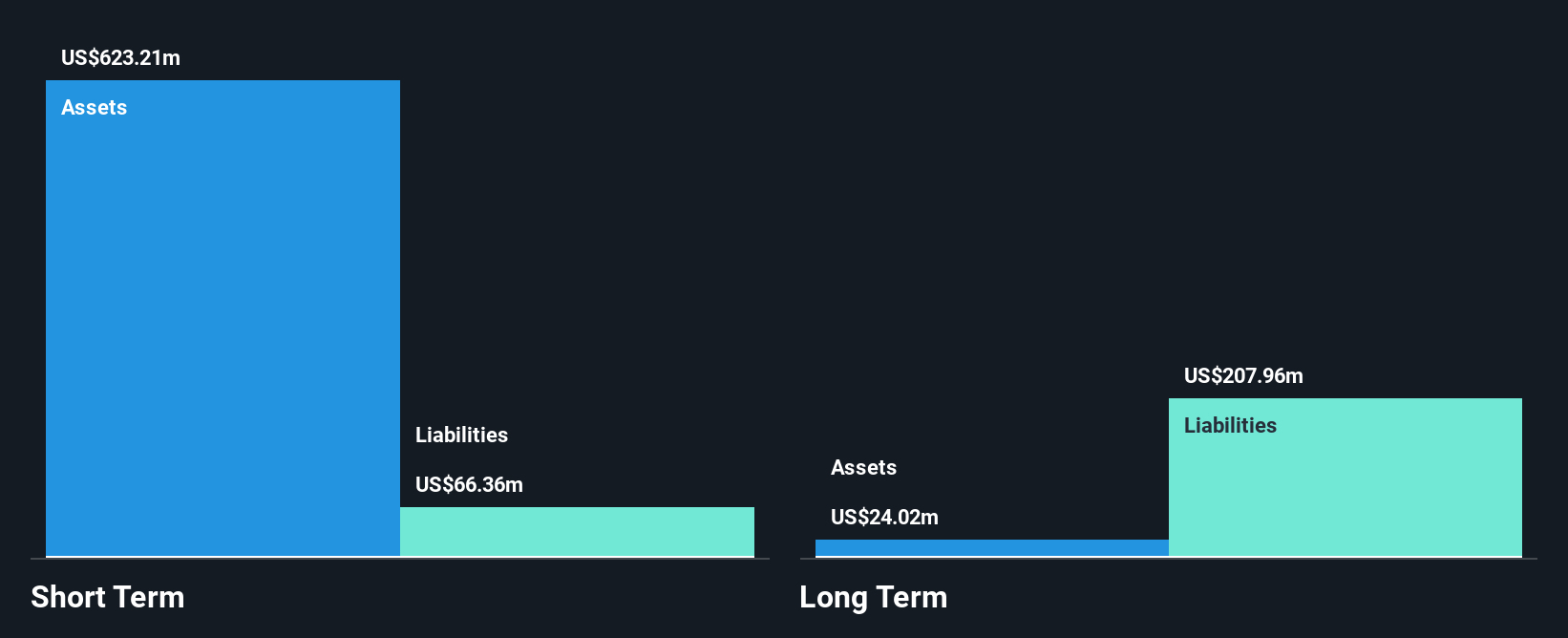Click the Liabilities label inside the teal bar
This screenshot has height=638, width=1568.
point(1230,425)
